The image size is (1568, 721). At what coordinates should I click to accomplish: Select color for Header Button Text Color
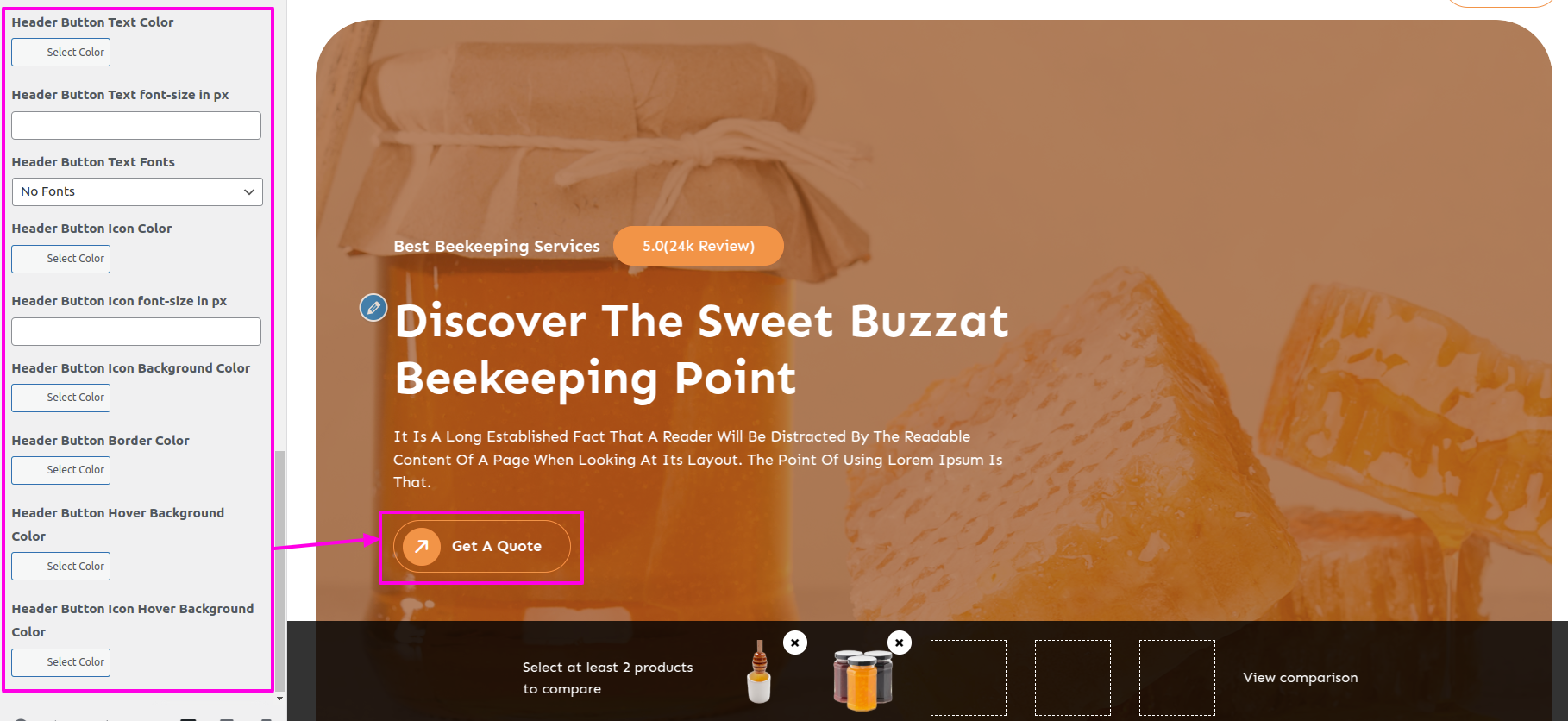tap(61, 53)
